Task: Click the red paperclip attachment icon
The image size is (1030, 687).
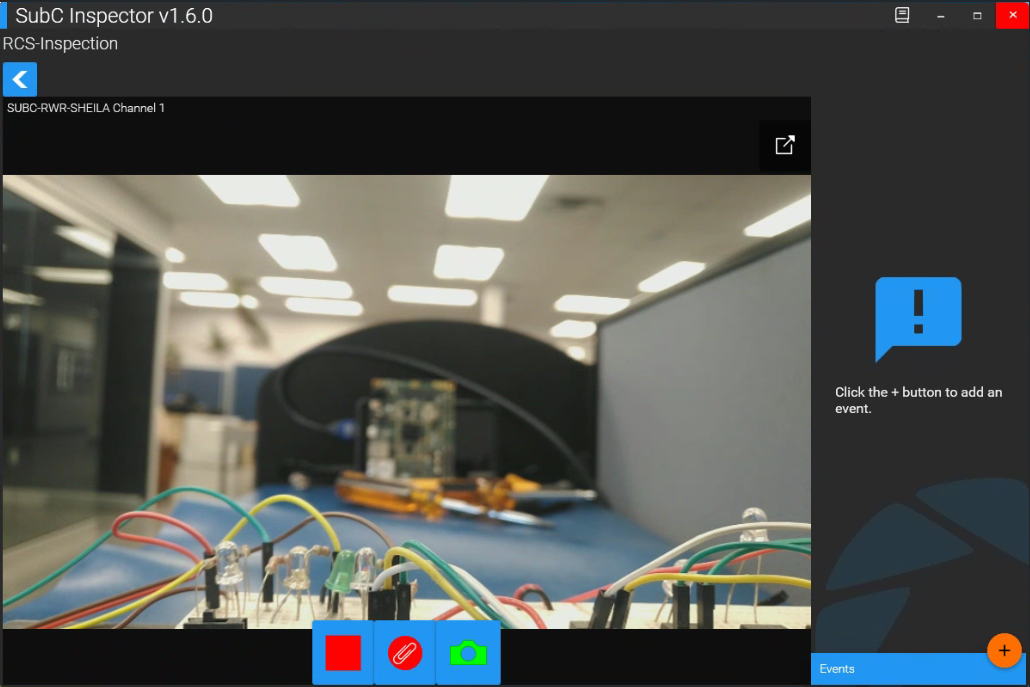Action: pyautogui.click(x=405, y=653)
